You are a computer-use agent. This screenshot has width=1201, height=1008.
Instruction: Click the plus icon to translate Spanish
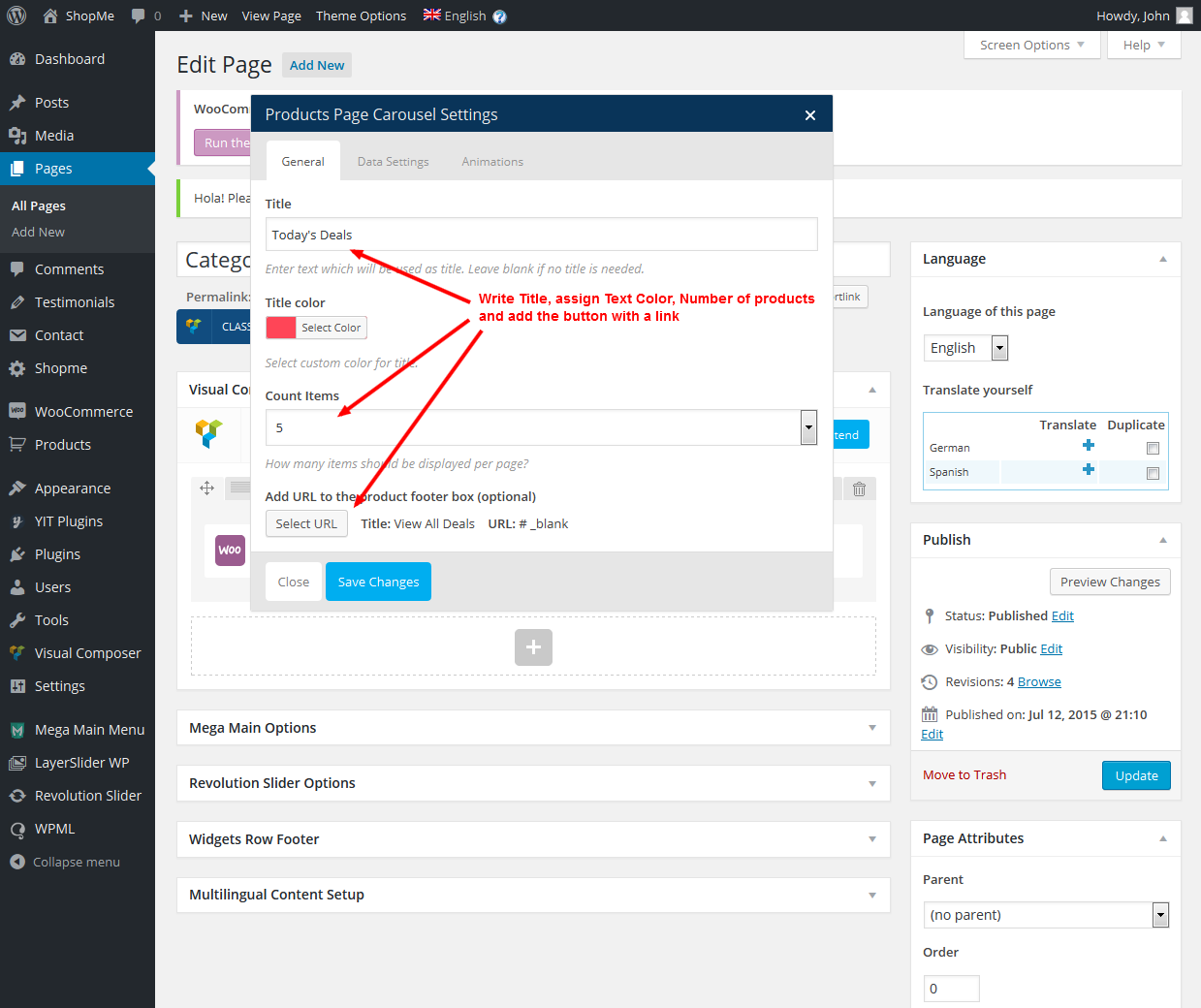[1089, 470]
